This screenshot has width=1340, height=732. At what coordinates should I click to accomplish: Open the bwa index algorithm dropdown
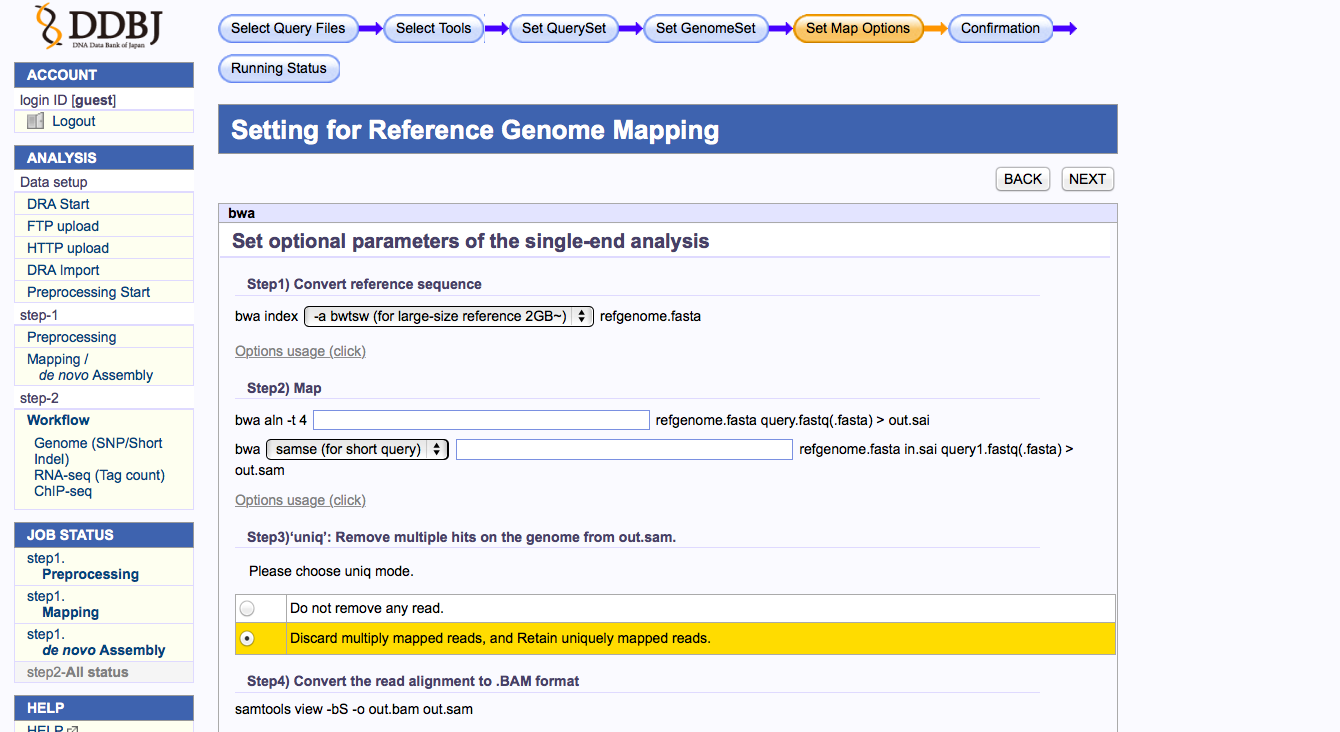pos(448,316)
